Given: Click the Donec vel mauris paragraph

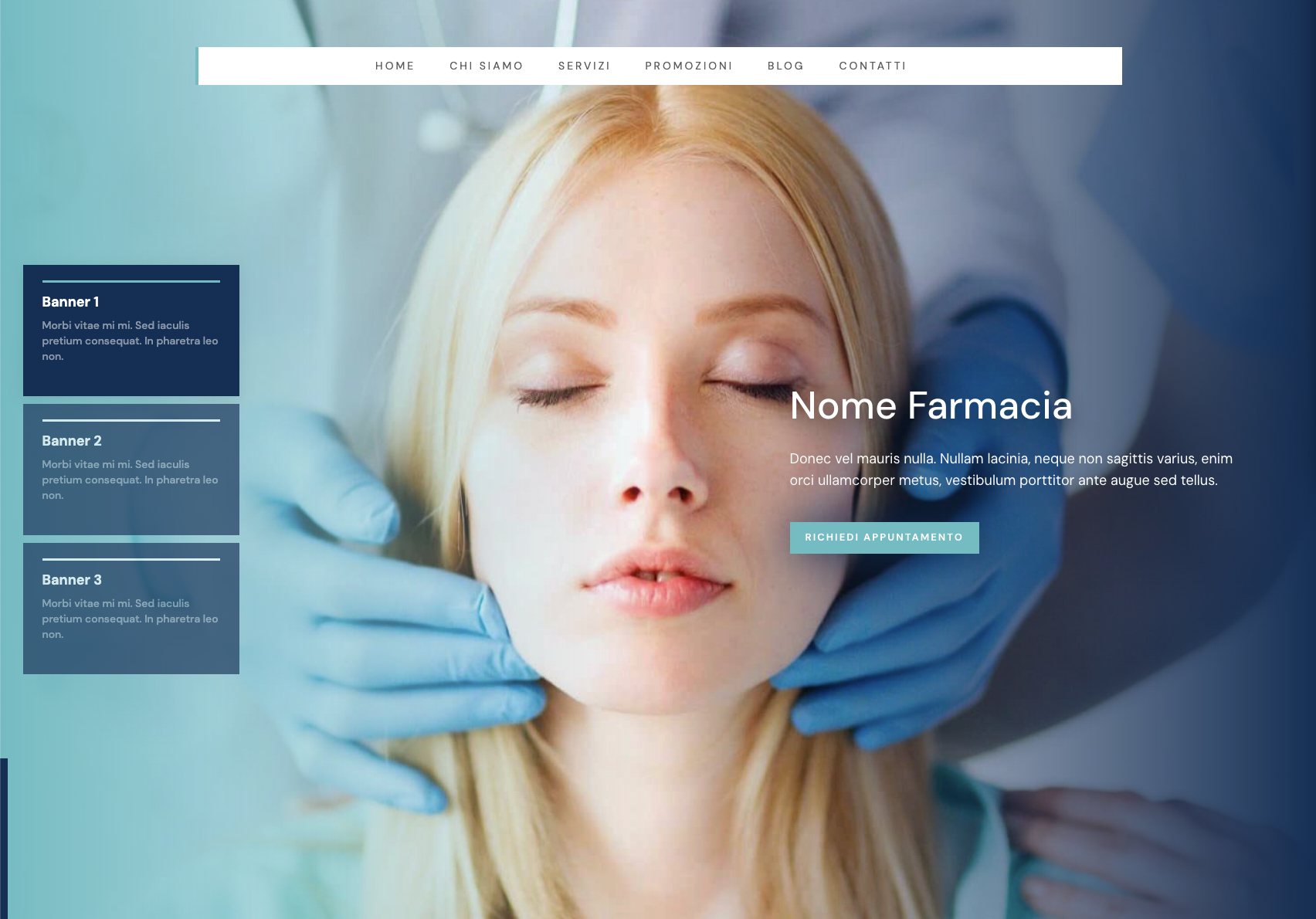Looking at the screenshot, I should tap(1010, 470).
